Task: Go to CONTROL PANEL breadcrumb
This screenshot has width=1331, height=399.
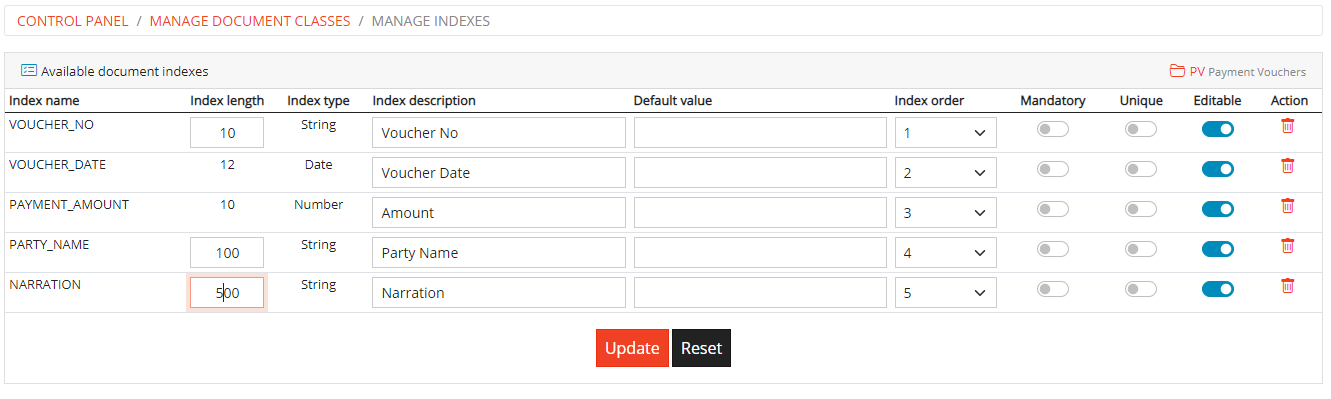Action: (x=71, y=21)
